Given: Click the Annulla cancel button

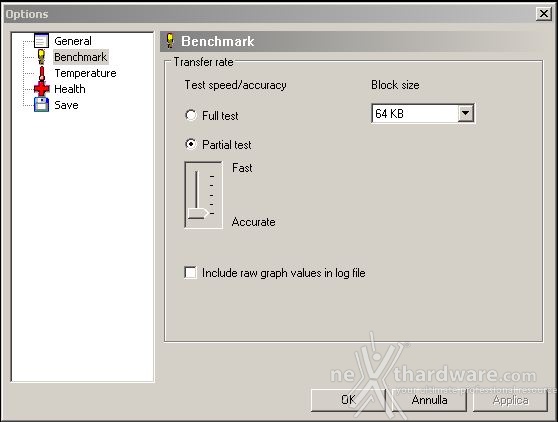Looking at the screenshot, I should pyautogui.click(x=429, y=400).
